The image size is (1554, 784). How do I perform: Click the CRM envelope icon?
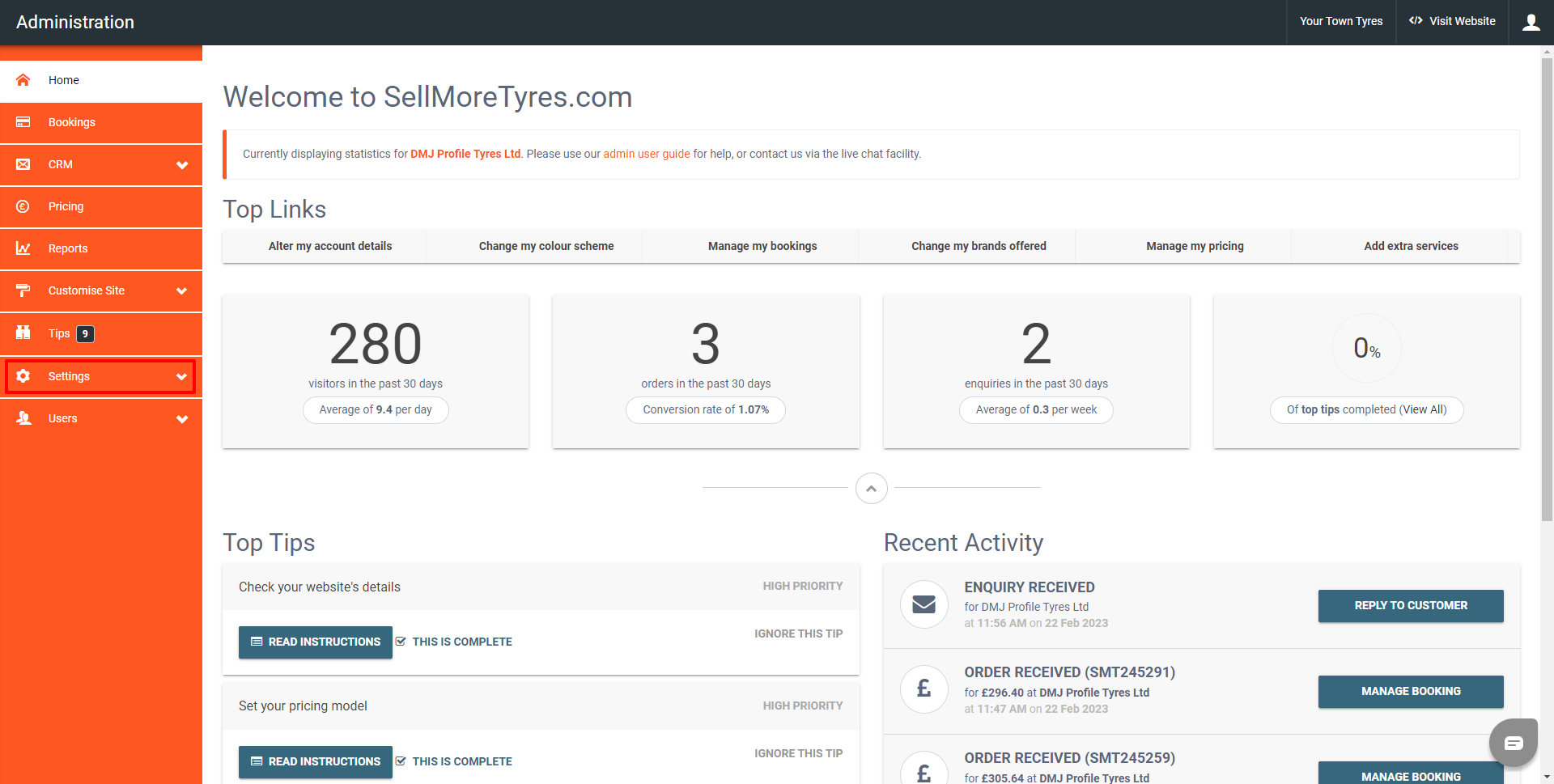tap(23, 164)
